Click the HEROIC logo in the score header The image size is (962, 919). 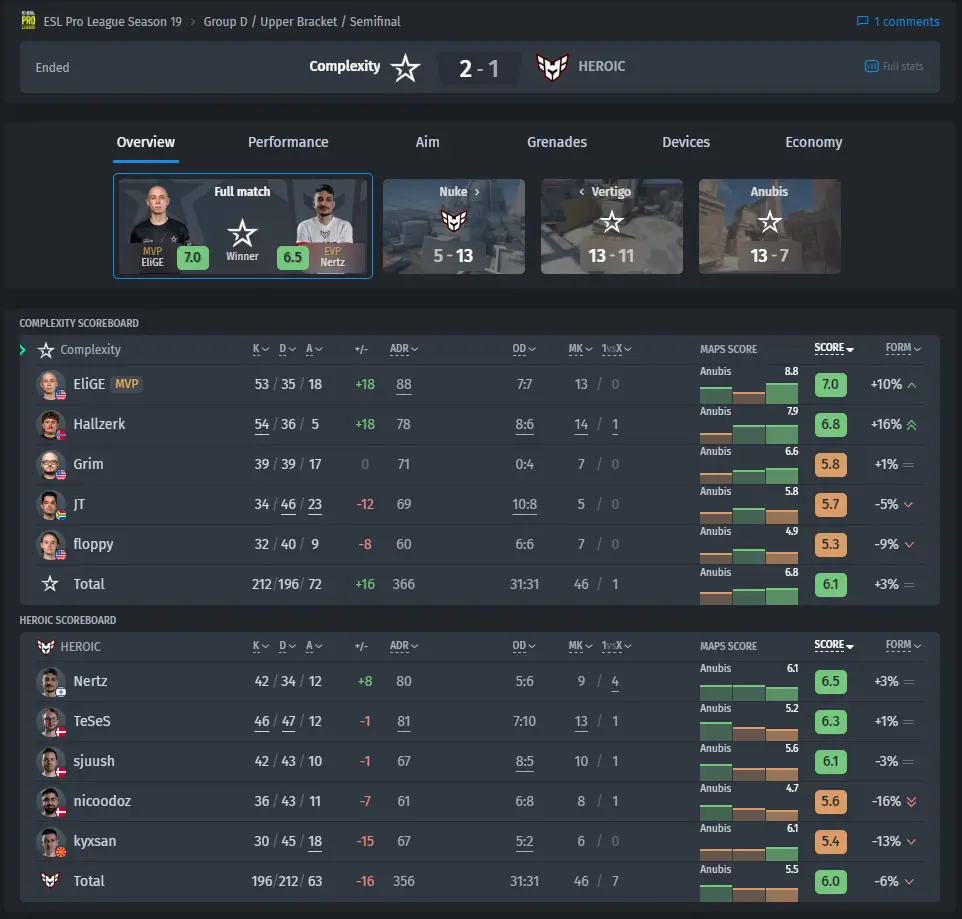point(552,67)
